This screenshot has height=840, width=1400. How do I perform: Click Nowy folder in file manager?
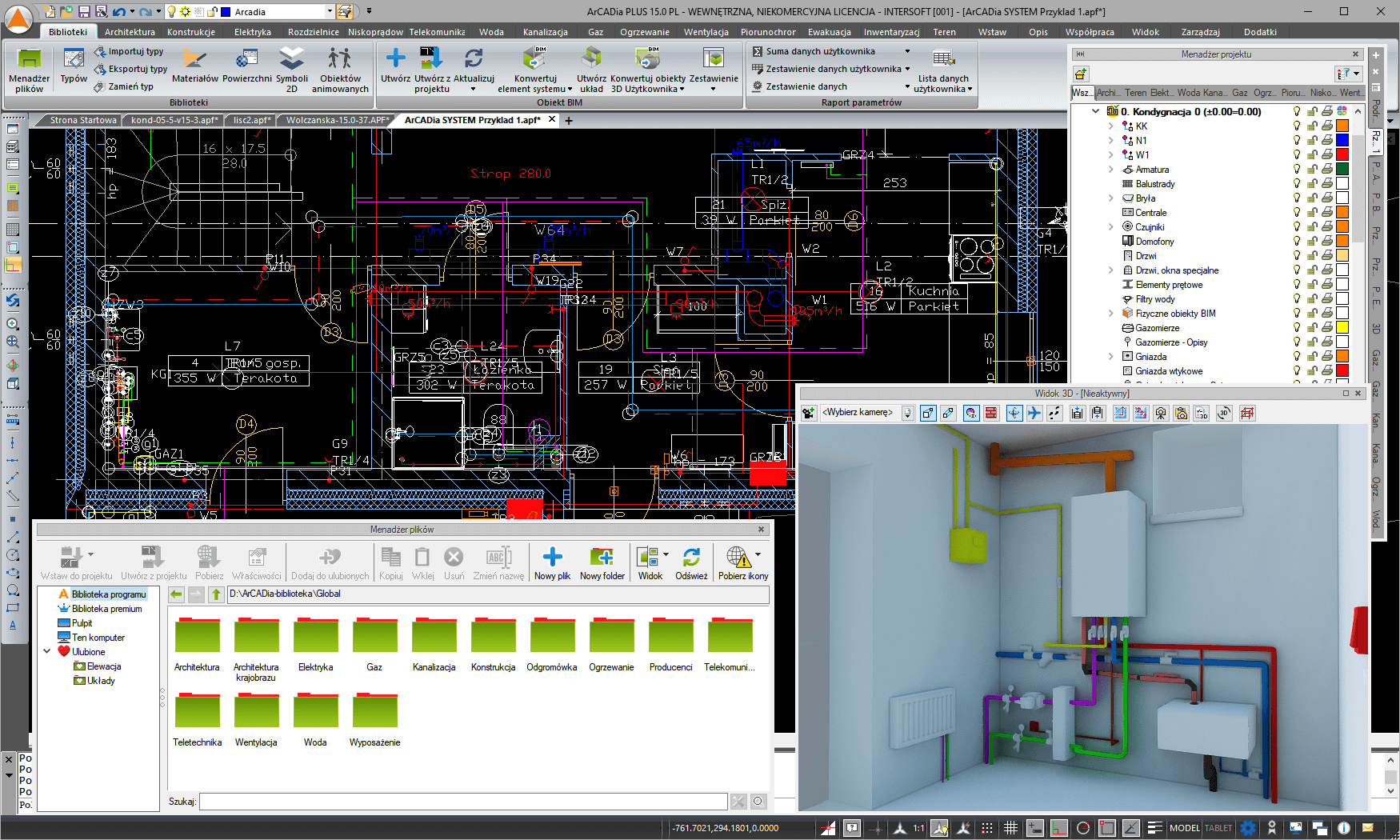(602, 562)
